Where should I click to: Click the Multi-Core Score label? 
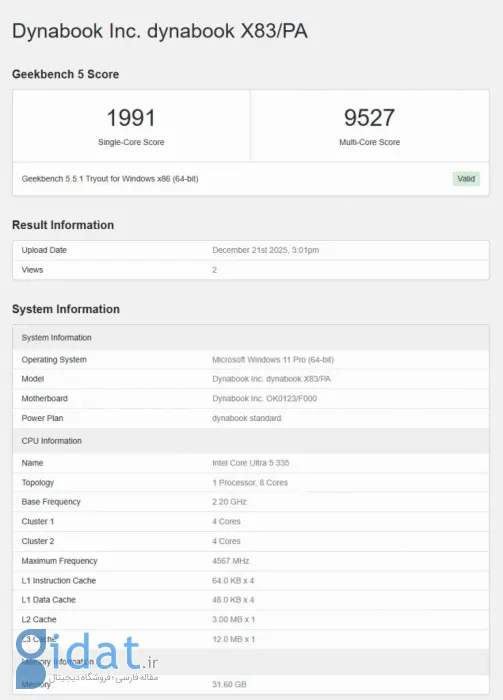coord(370,142)
